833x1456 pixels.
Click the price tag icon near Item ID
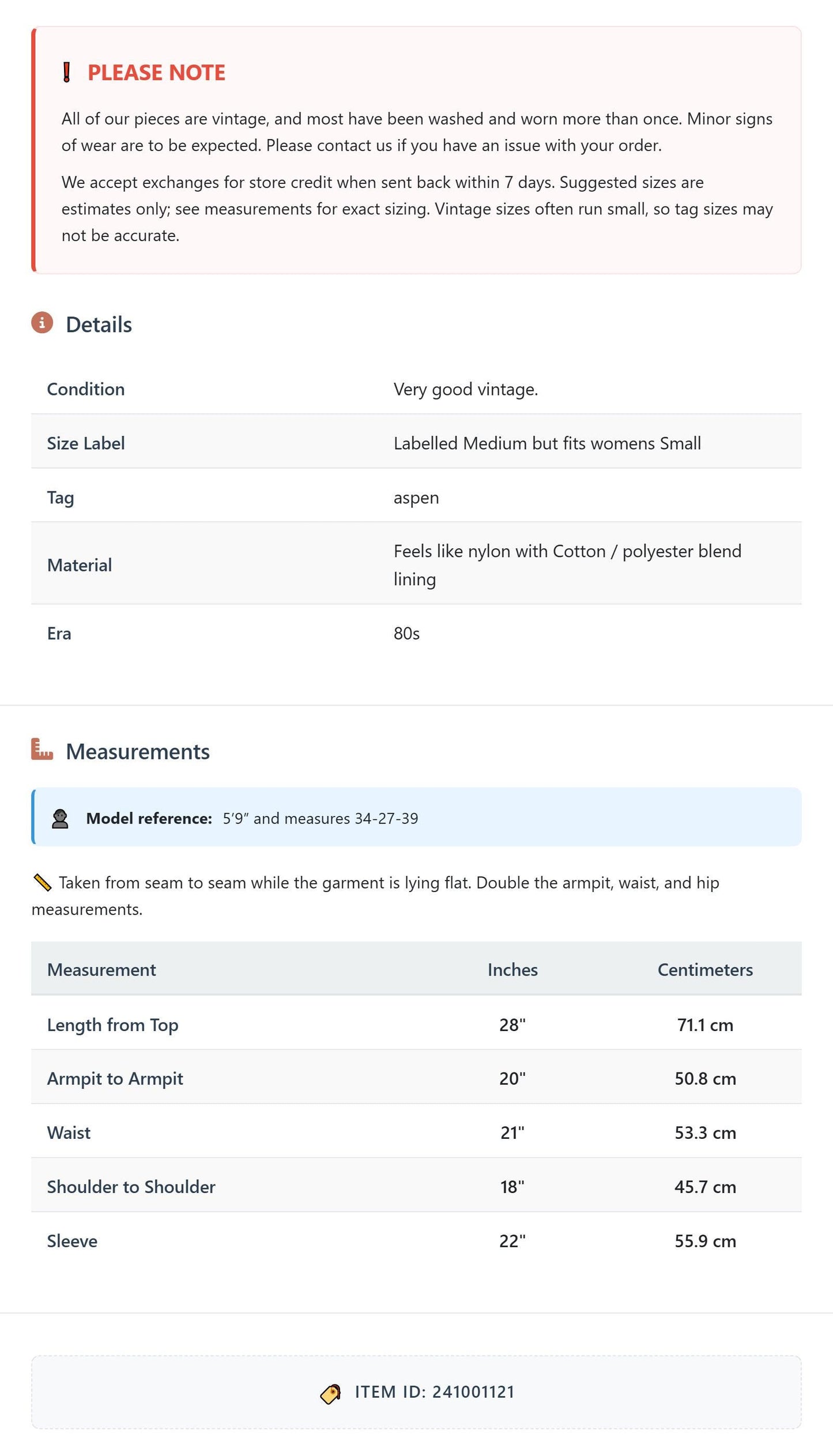tap(330, 1394)
